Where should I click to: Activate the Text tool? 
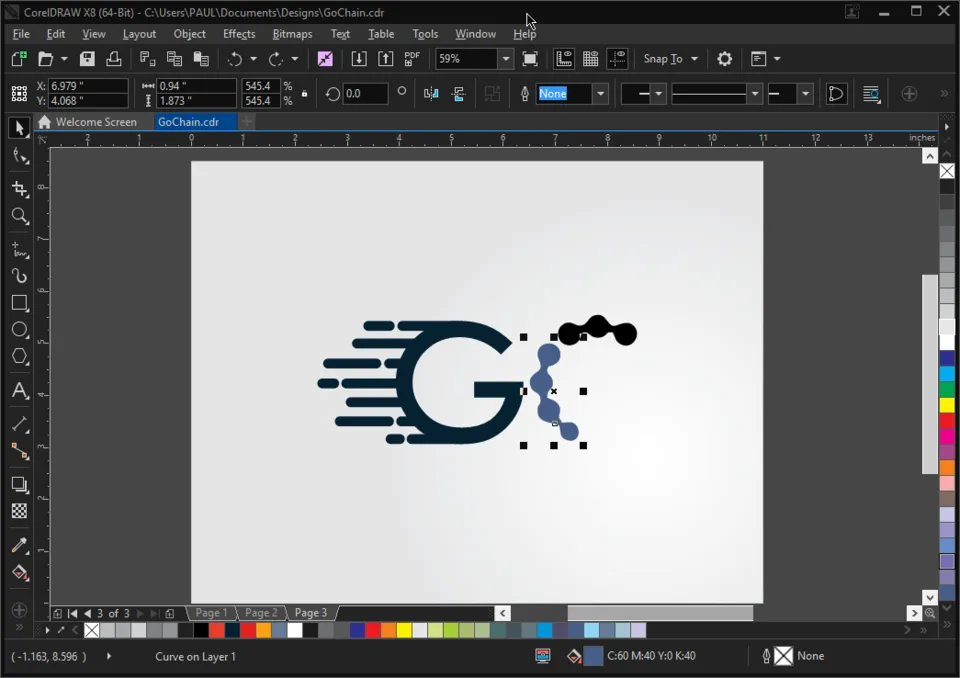[20, 390]
